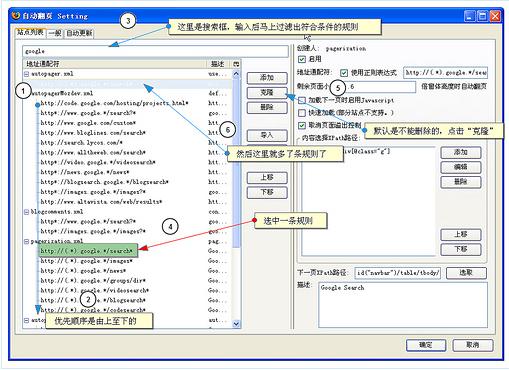Click the rule list scrollbar down arrow
Screen dimensions: 509x370
tap(236, 324)
